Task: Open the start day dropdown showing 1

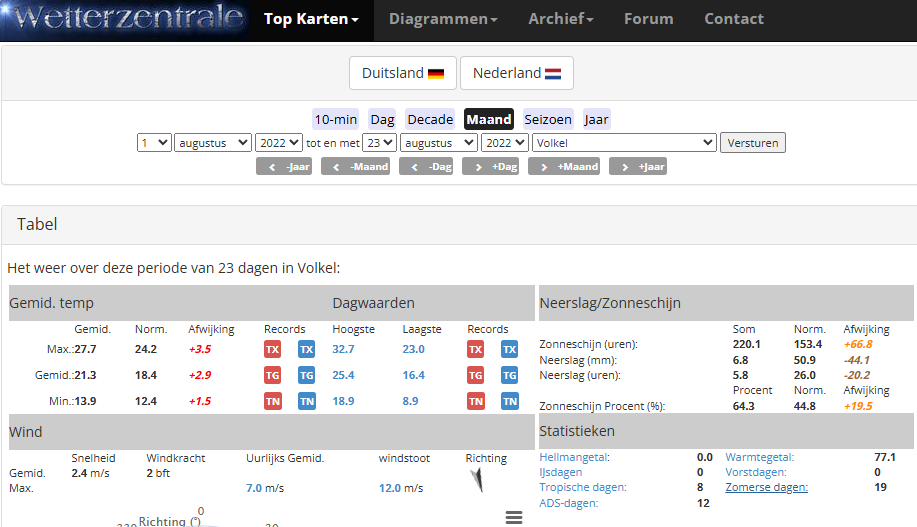Action: (x=154, y=143)
